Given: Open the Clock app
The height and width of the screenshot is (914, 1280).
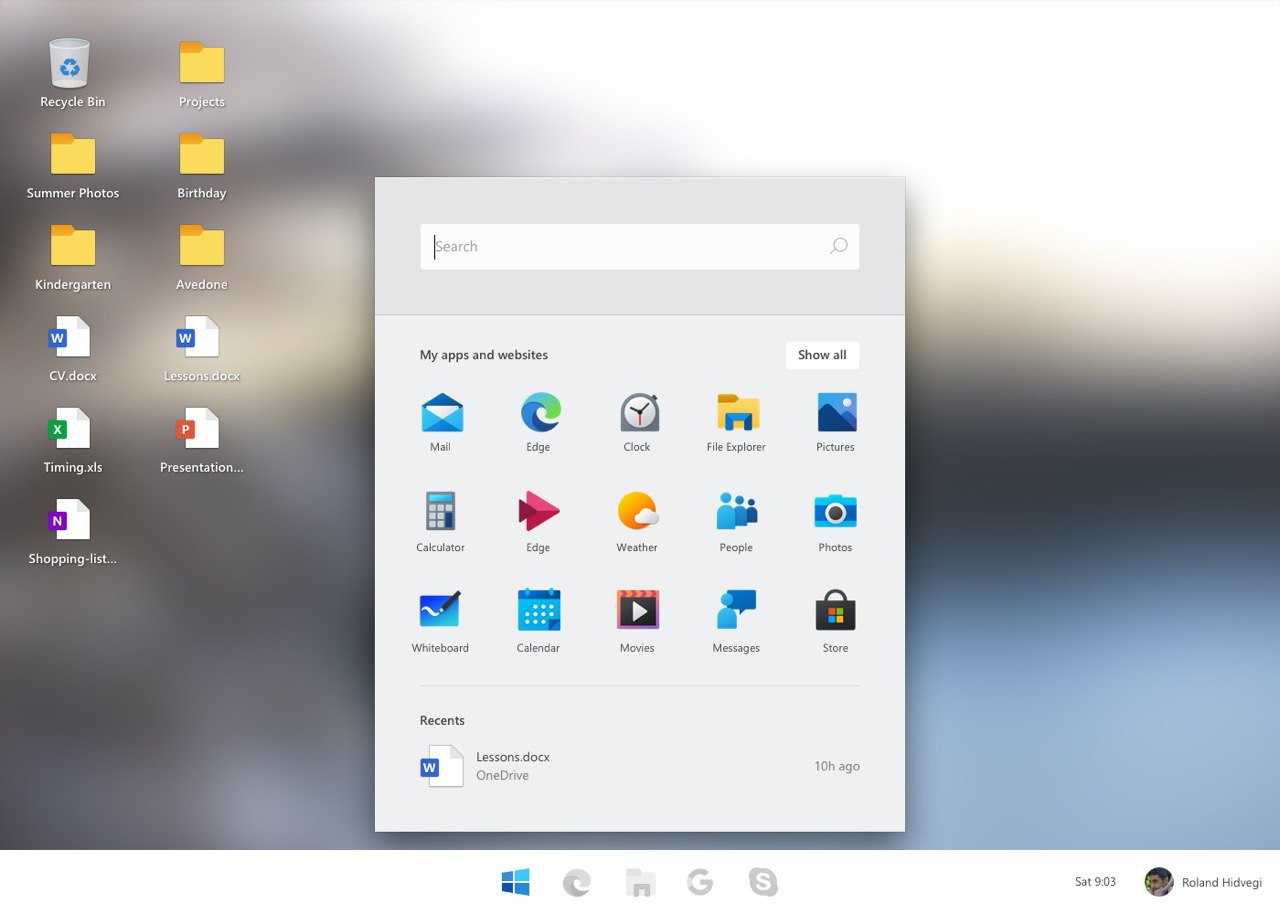Looking at the screenshot, I should coord(637,422).
